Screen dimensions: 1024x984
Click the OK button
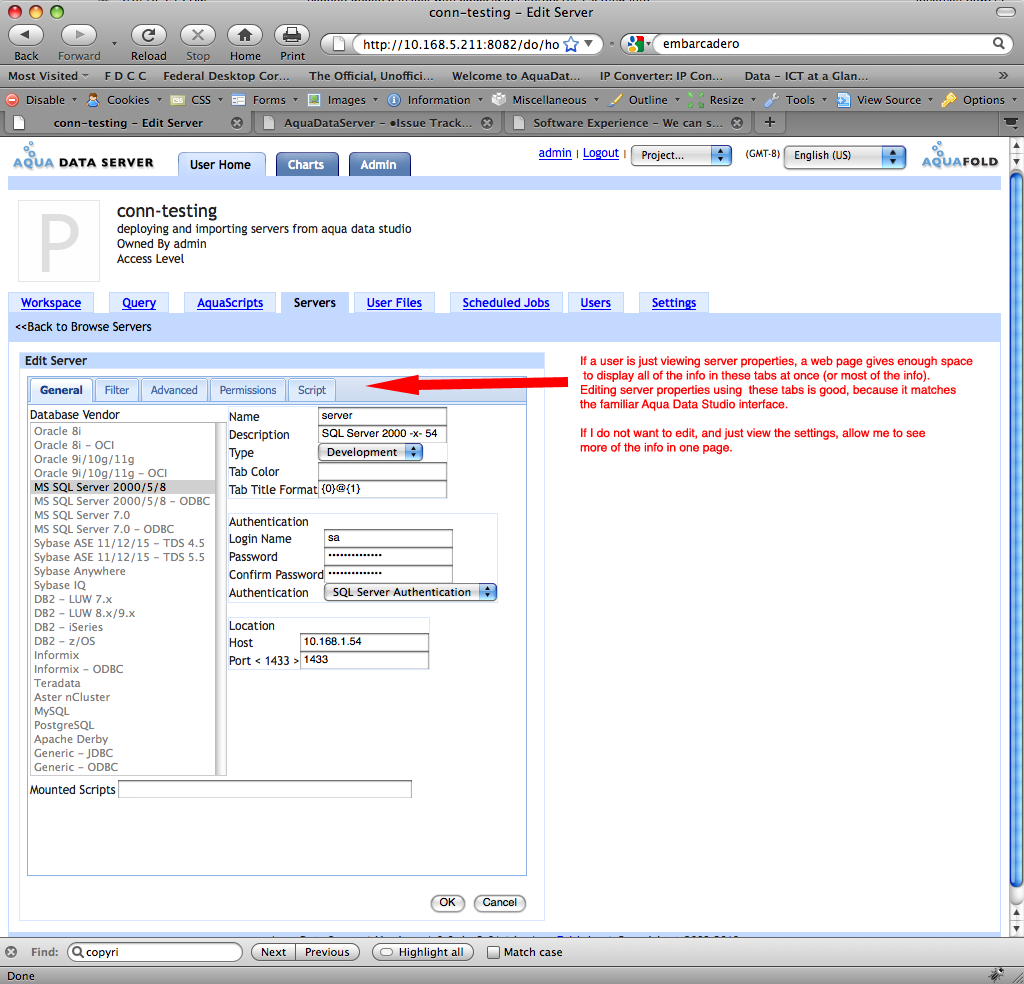point(447,902)
